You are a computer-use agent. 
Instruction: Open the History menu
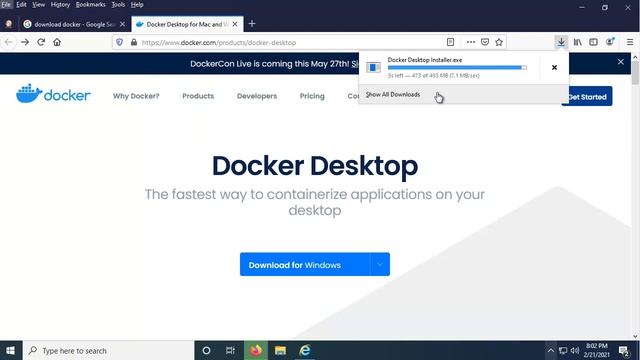(x=60, y=4)
